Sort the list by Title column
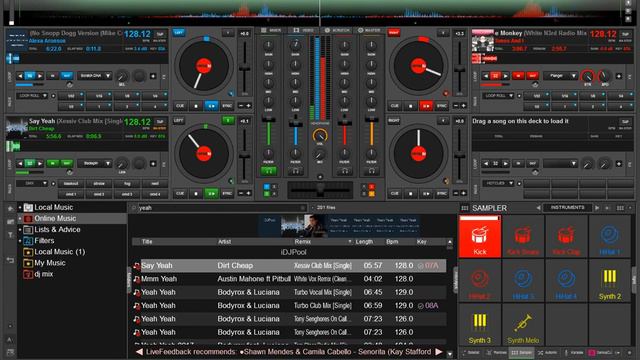Viewport: 640px width, 360px height. click(147, 242)
